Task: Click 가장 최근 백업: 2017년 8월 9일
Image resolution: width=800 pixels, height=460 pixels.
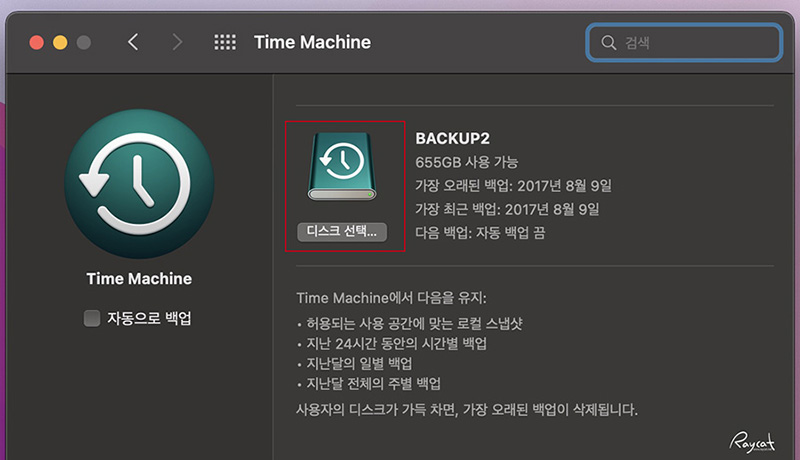Action: [x=507, y=209]
